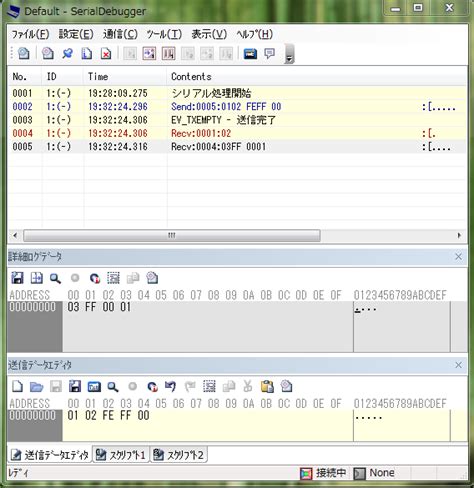Click the red X delete icon in top toolbar
474x488 pixels.
(x=106, y=54)
